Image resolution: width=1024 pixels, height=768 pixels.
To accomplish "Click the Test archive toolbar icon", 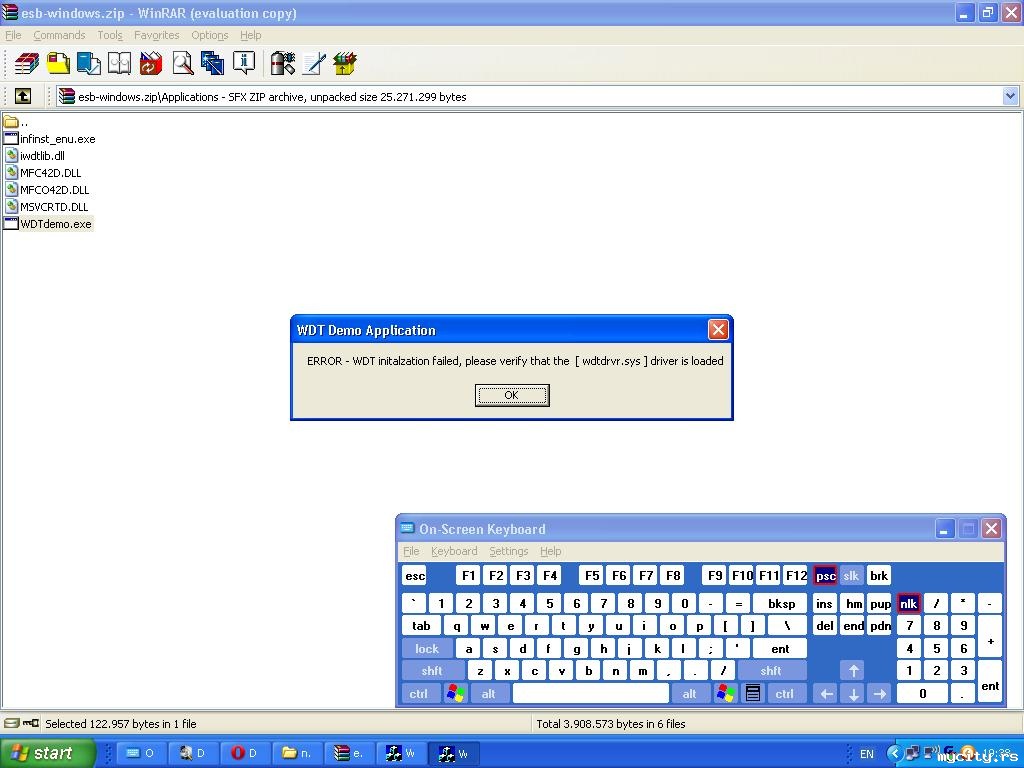I will pos(89,63).
